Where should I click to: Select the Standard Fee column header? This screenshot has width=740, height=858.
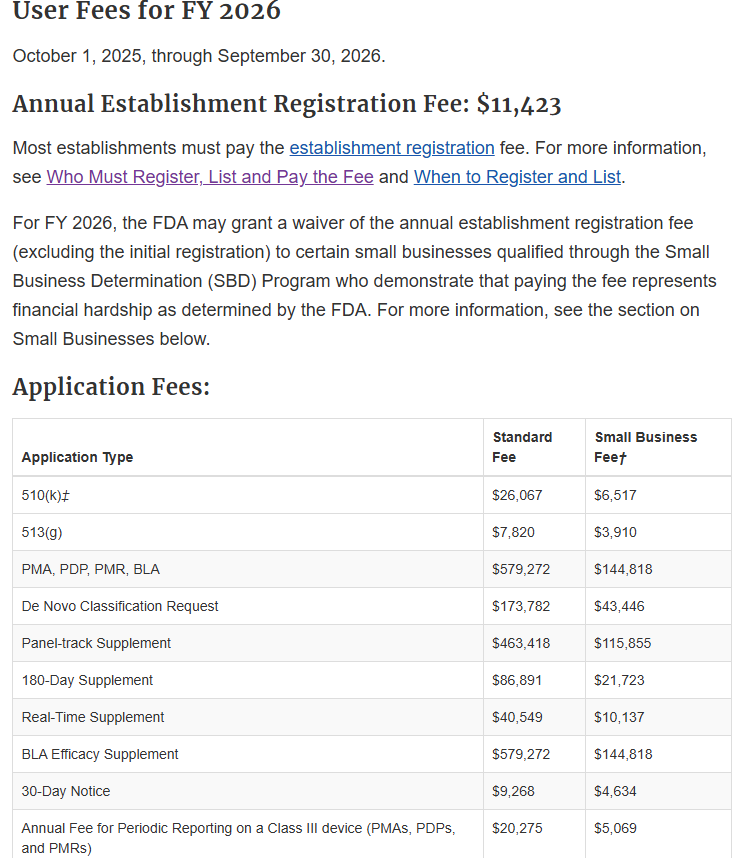(x=522, y=447)
